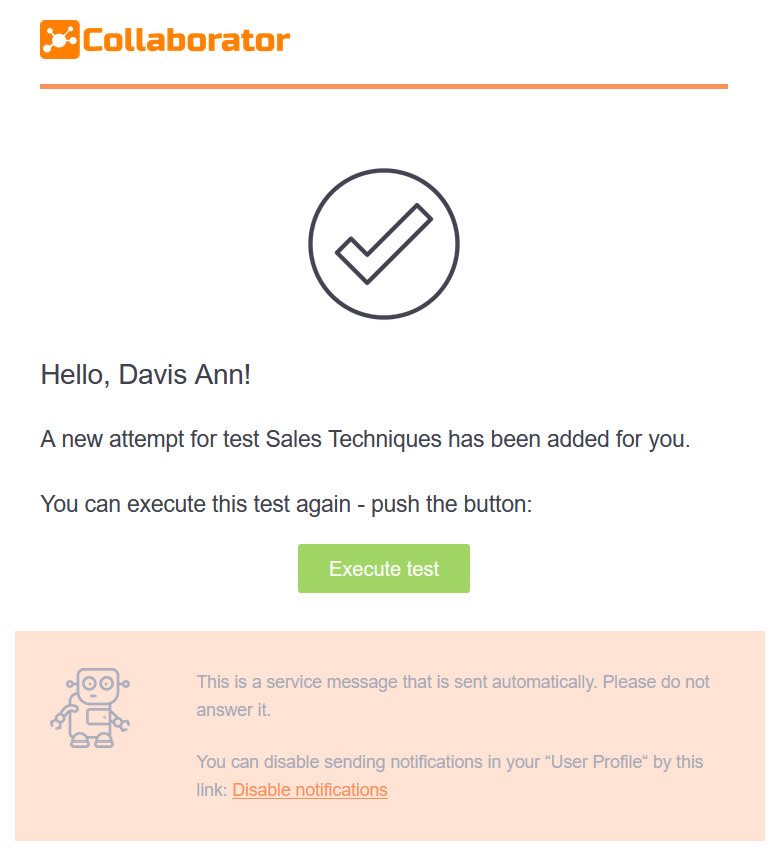The width and height of the screenshot is (776, 851).
Task: Click the orange Collaborator logo icon
Action: 59,40
